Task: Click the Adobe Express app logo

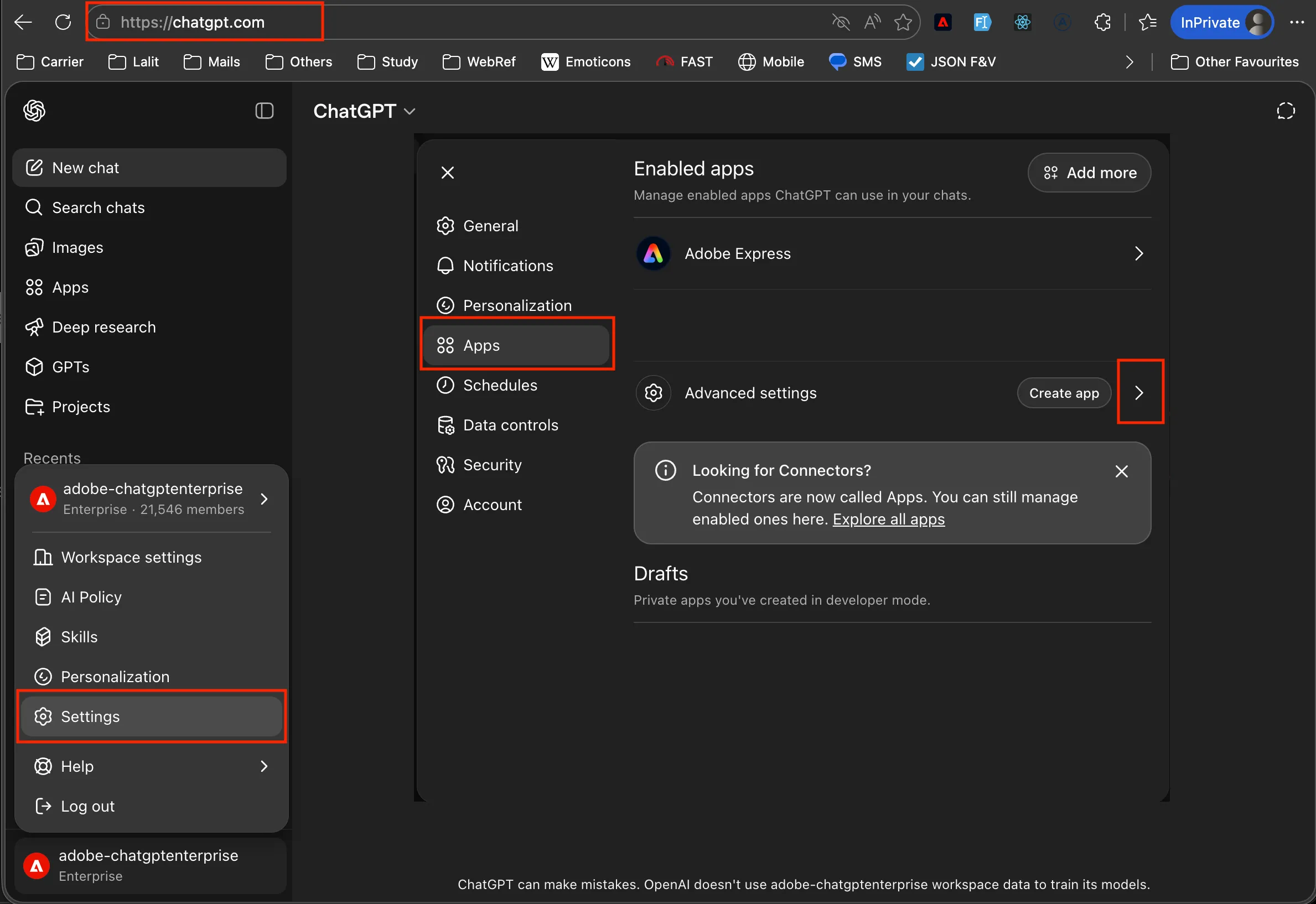Action: 653,253
